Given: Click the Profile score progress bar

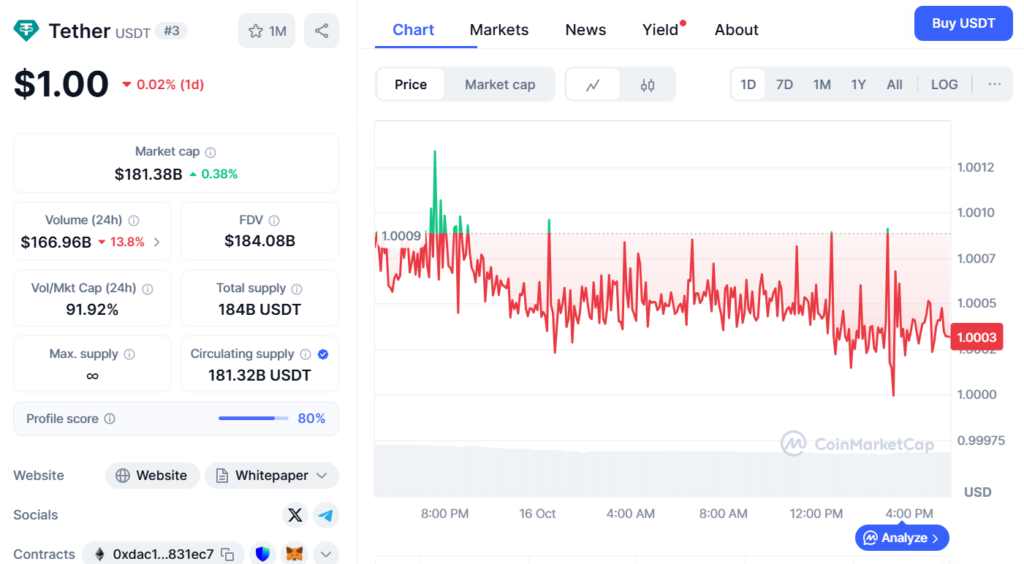Looking at the screenshot, I should 253,419.
